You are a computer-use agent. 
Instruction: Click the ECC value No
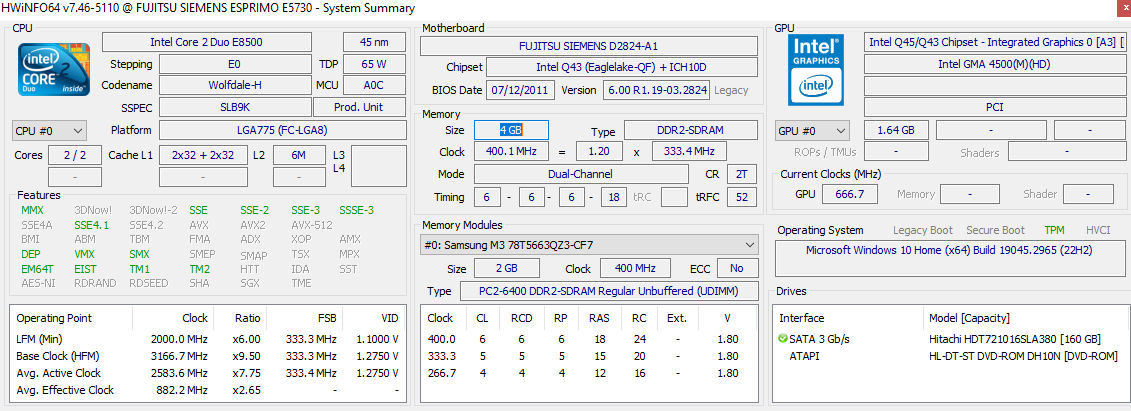point(737,268)
